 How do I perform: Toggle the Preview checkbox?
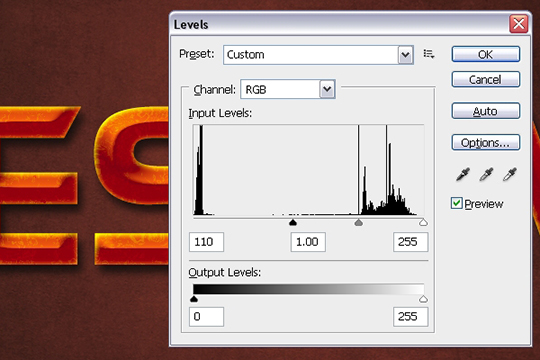coord(457,203)
